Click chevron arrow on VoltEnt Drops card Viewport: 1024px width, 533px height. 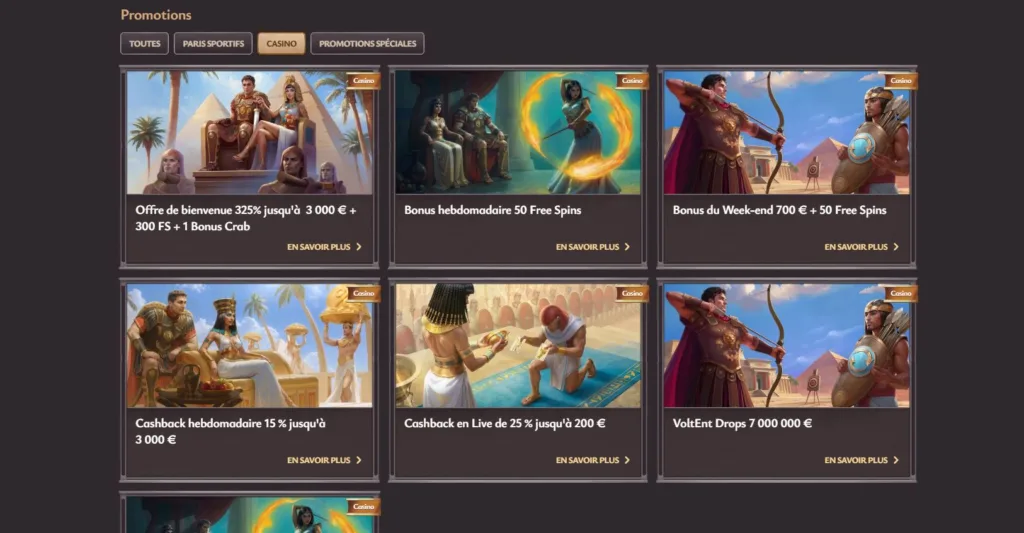pyautogui.click(x=895, y=460)
